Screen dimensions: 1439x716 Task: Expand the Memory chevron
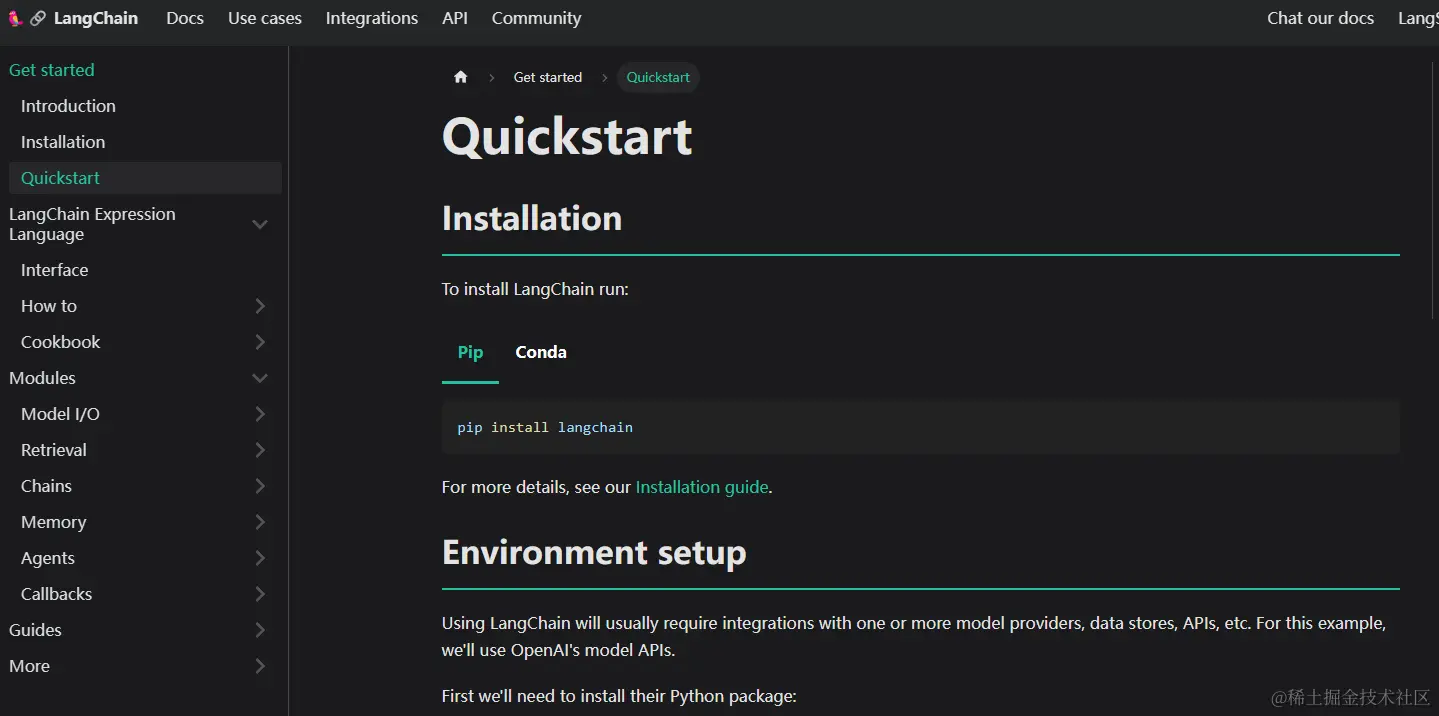coord(260,522)
